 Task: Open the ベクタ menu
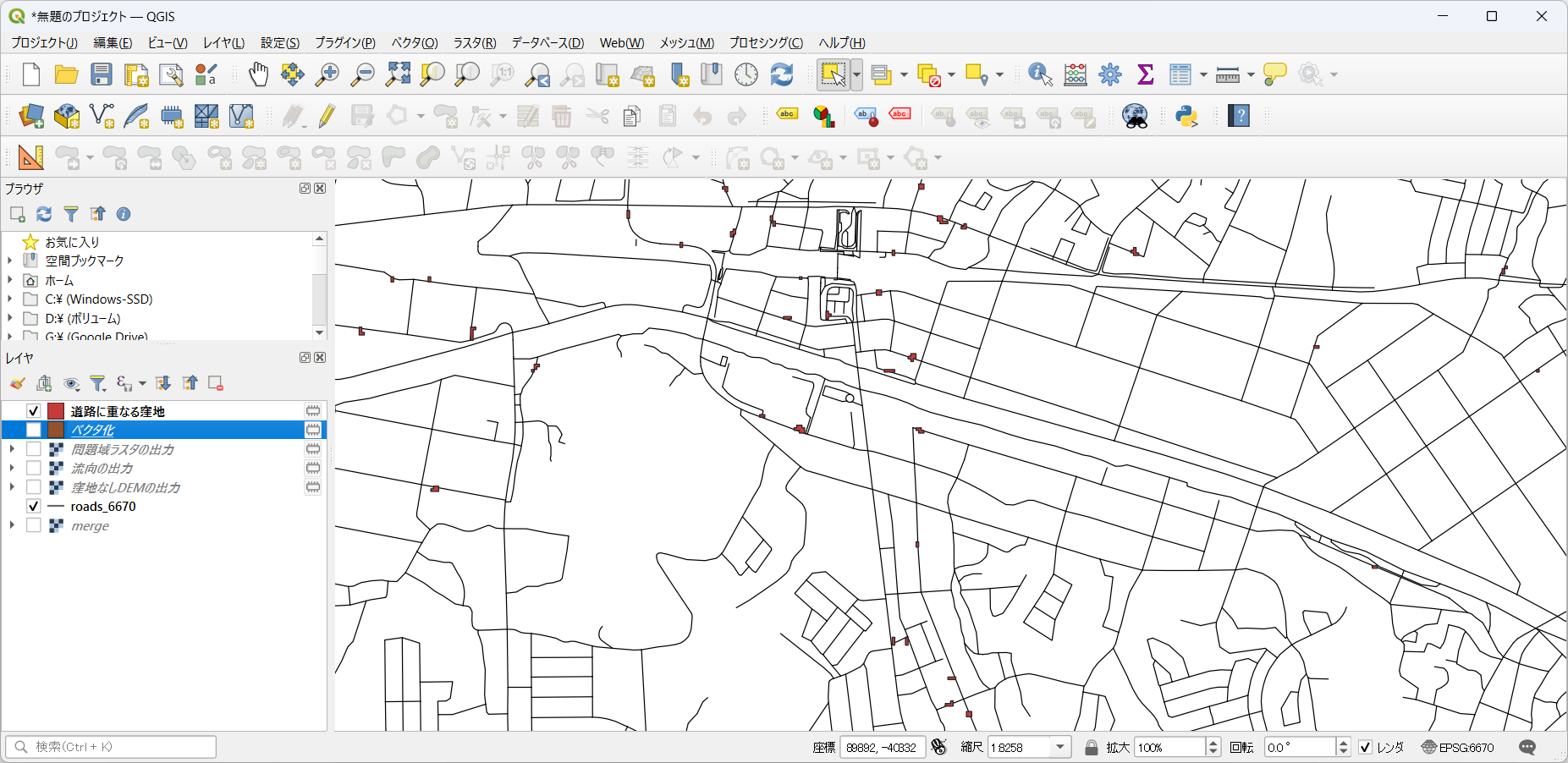(414, 42)
